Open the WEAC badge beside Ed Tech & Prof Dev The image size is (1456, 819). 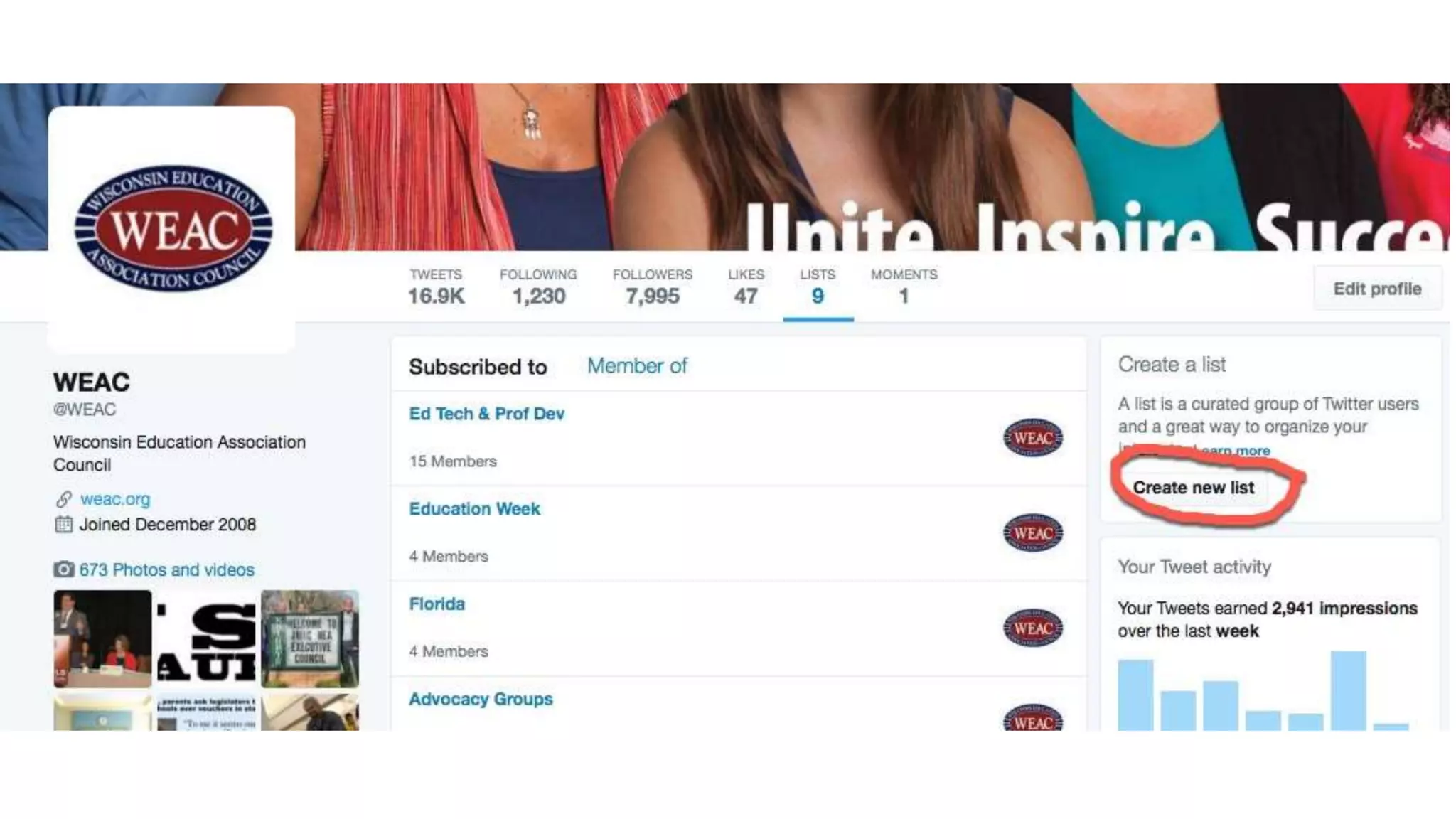tap(1033, 437)
